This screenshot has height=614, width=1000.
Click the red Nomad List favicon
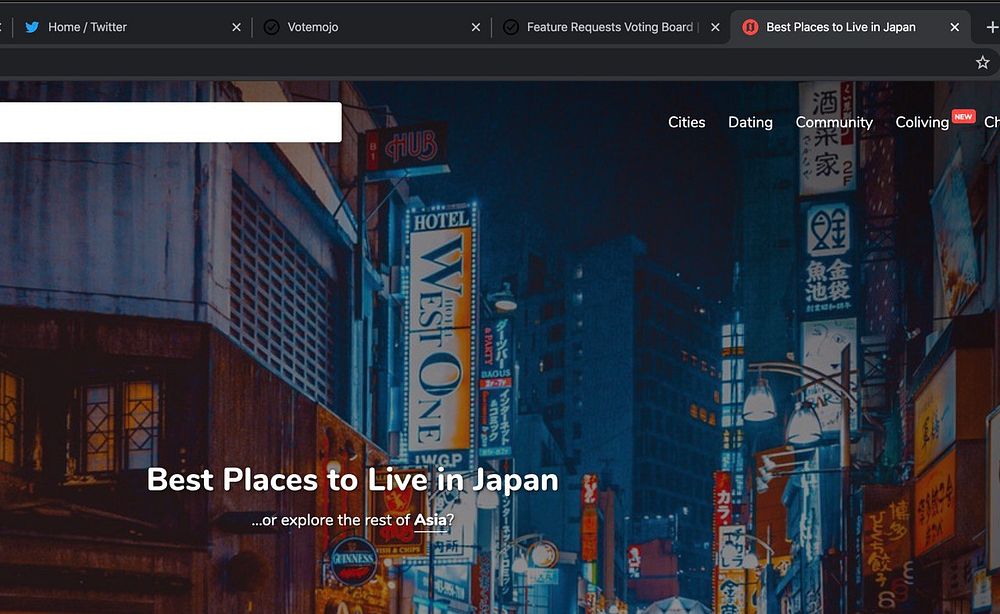(750, 27)
